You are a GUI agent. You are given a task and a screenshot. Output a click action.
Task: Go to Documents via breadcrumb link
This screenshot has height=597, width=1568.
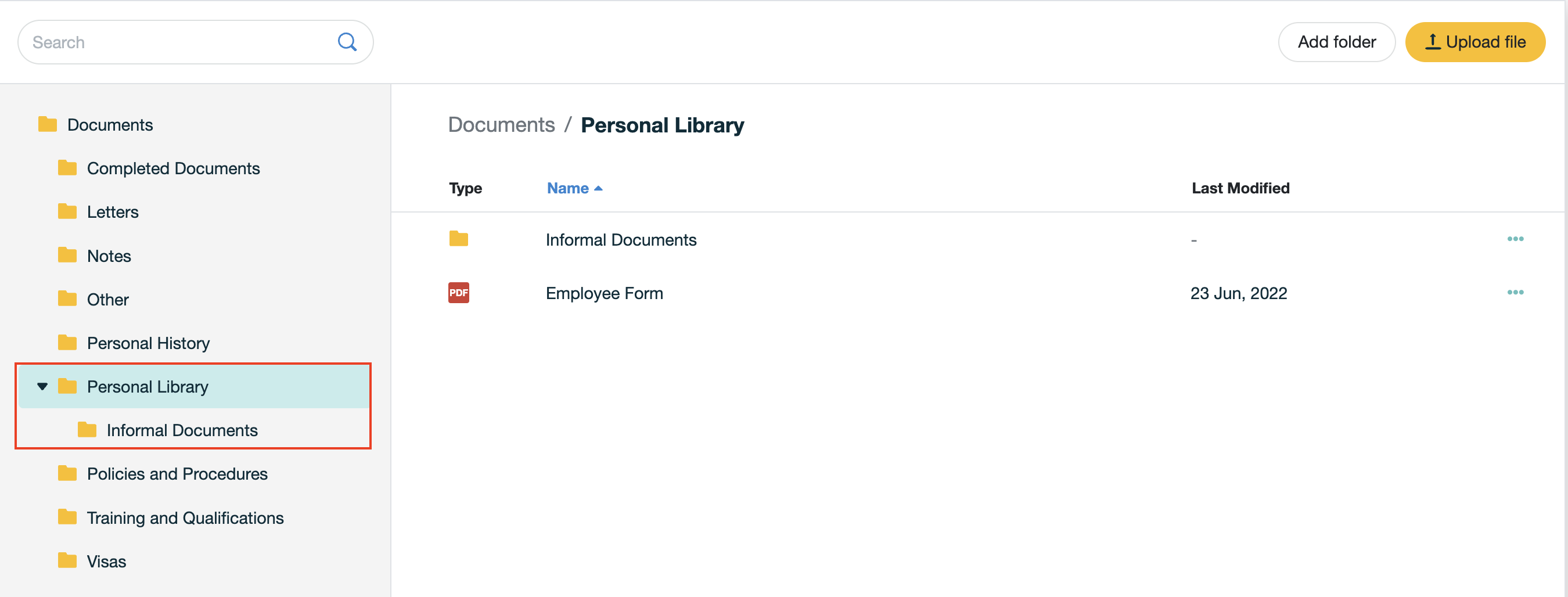(501, 125)
